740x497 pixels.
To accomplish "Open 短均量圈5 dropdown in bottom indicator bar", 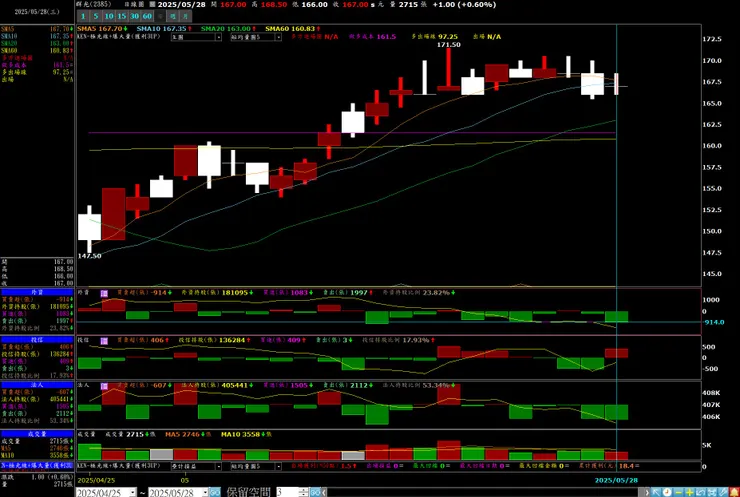I will point(256,466).
